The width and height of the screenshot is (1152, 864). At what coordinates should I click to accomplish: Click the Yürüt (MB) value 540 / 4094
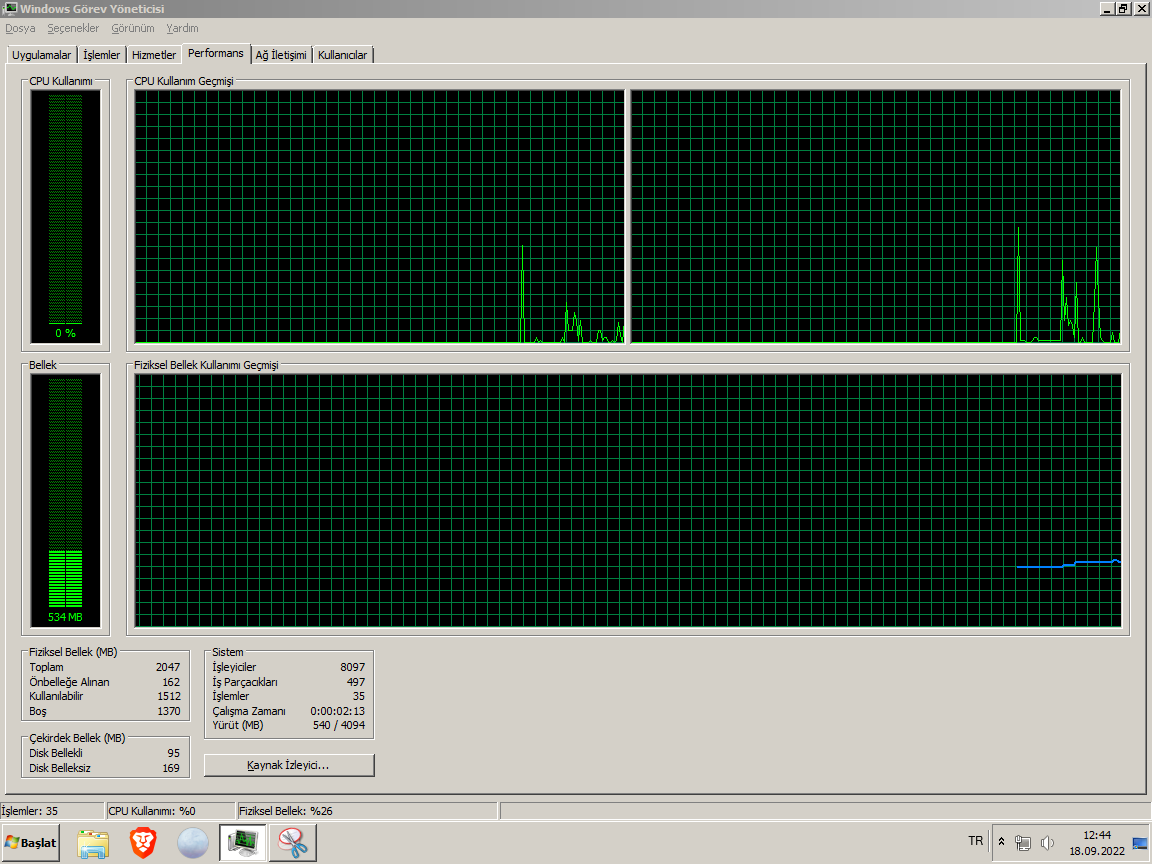(x=339, y=725)
